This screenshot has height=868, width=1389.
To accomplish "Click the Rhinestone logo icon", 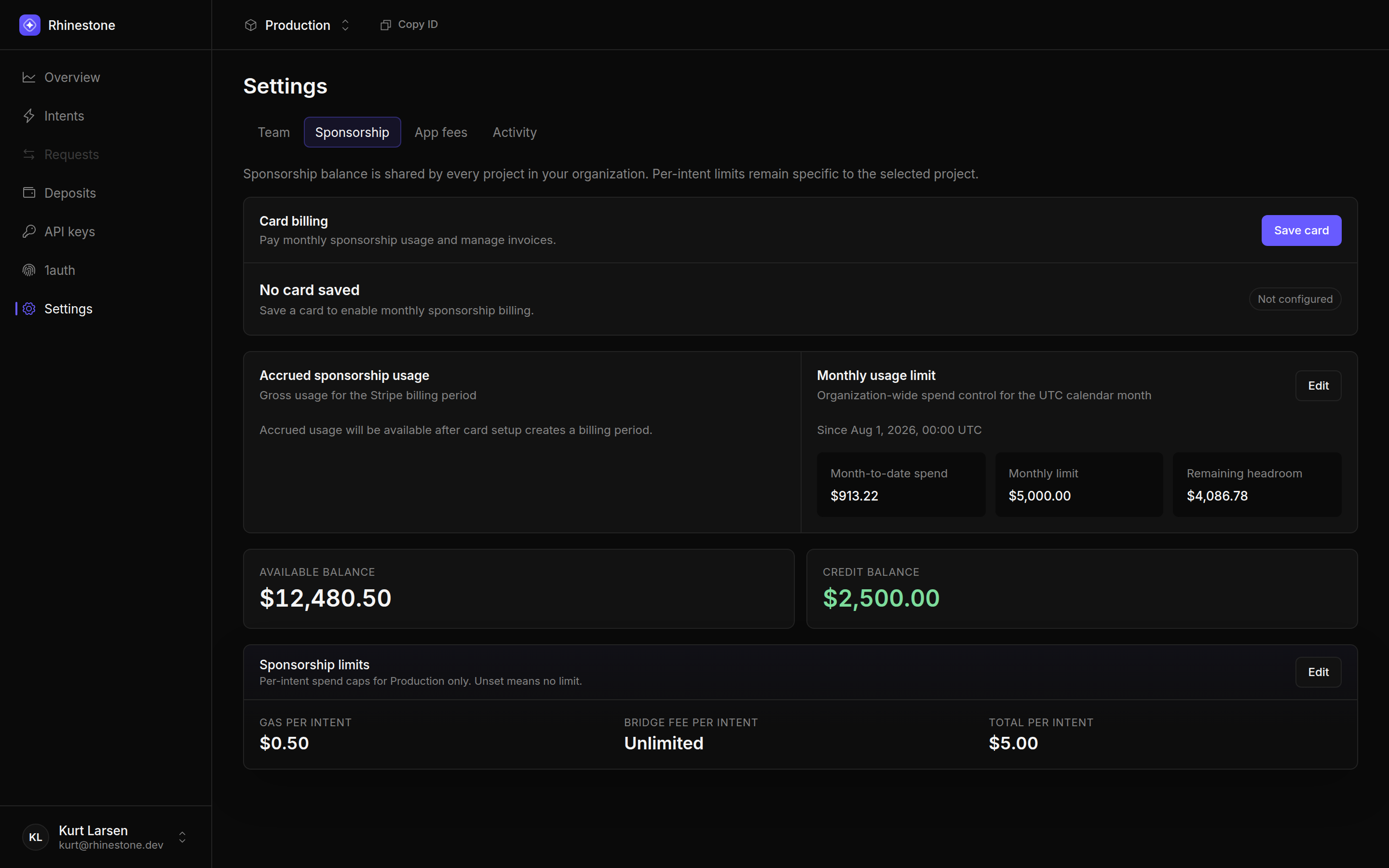I will (30, 25).
